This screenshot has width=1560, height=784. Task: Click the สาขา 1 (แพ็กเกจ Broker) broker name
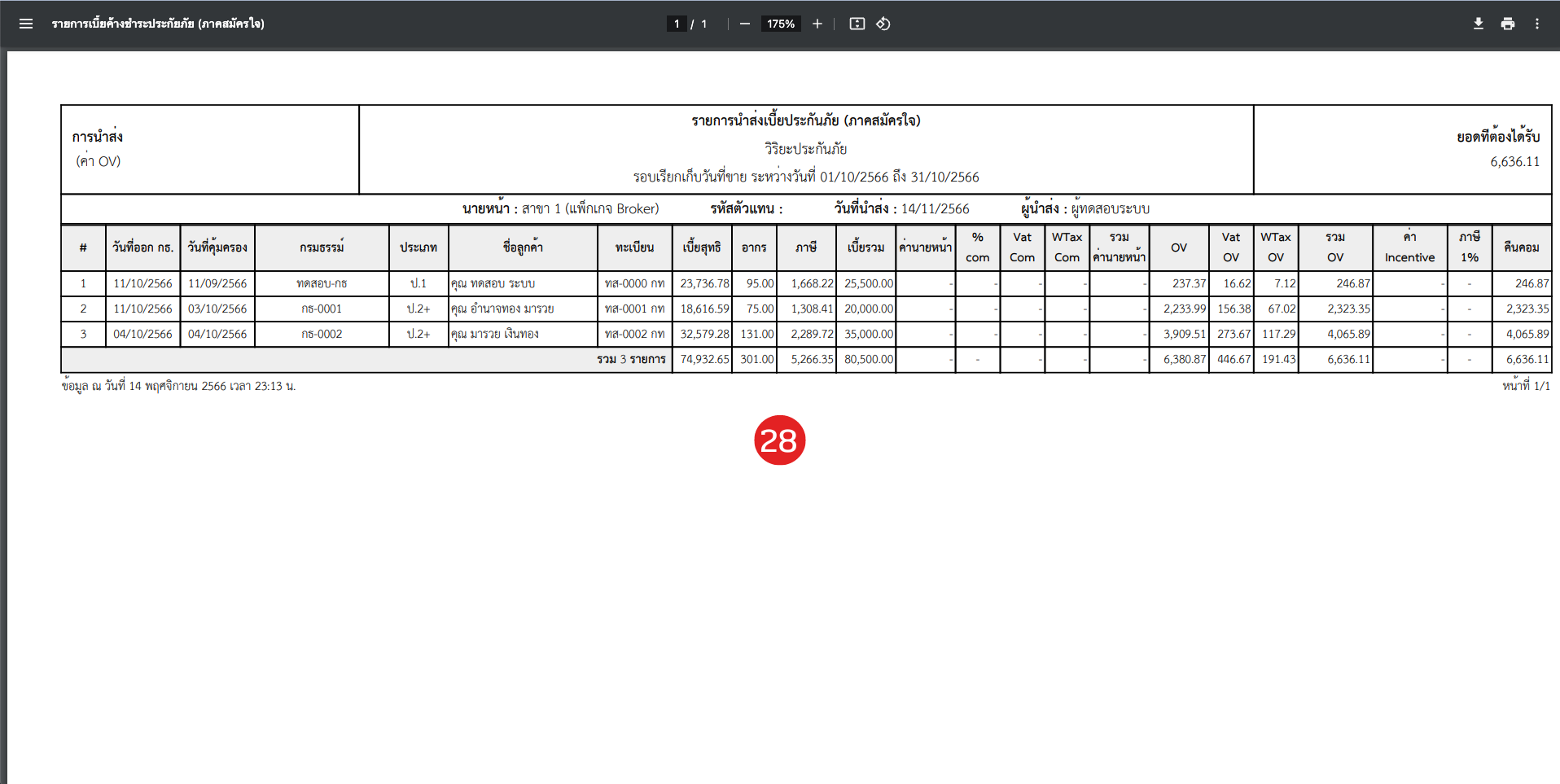pyautogui.click(x=590, y=209)
